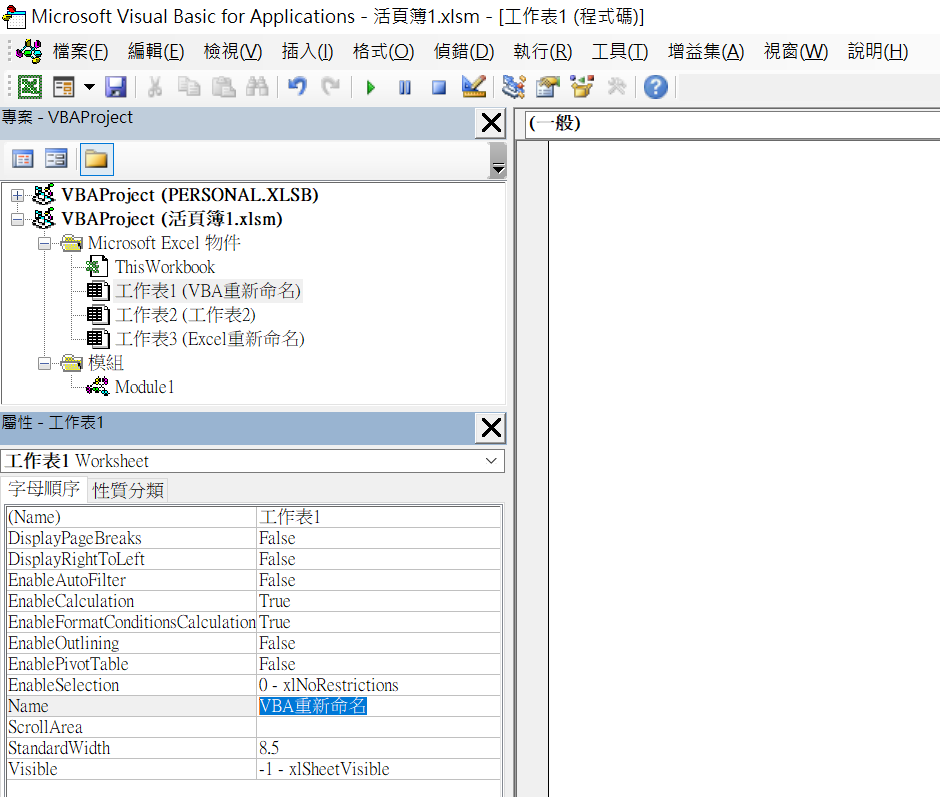The image size is (940, 797).
Task: Select 工作表2 (工作表2) tree item
Action: pos(185,315)
